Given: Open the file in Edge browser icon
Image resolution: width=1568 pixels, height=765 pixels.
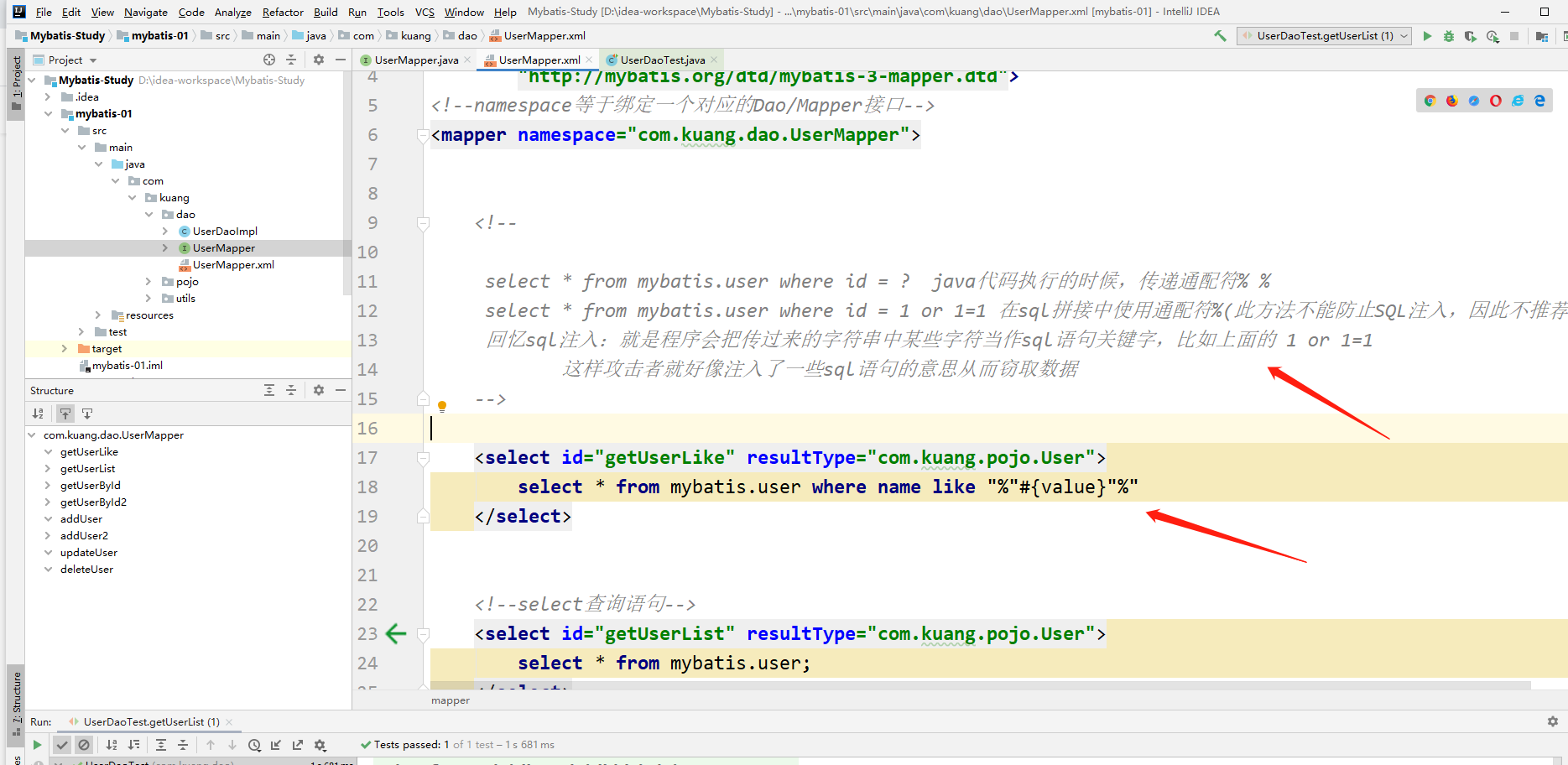Looking at the screenshot, I should (1539, 101).
